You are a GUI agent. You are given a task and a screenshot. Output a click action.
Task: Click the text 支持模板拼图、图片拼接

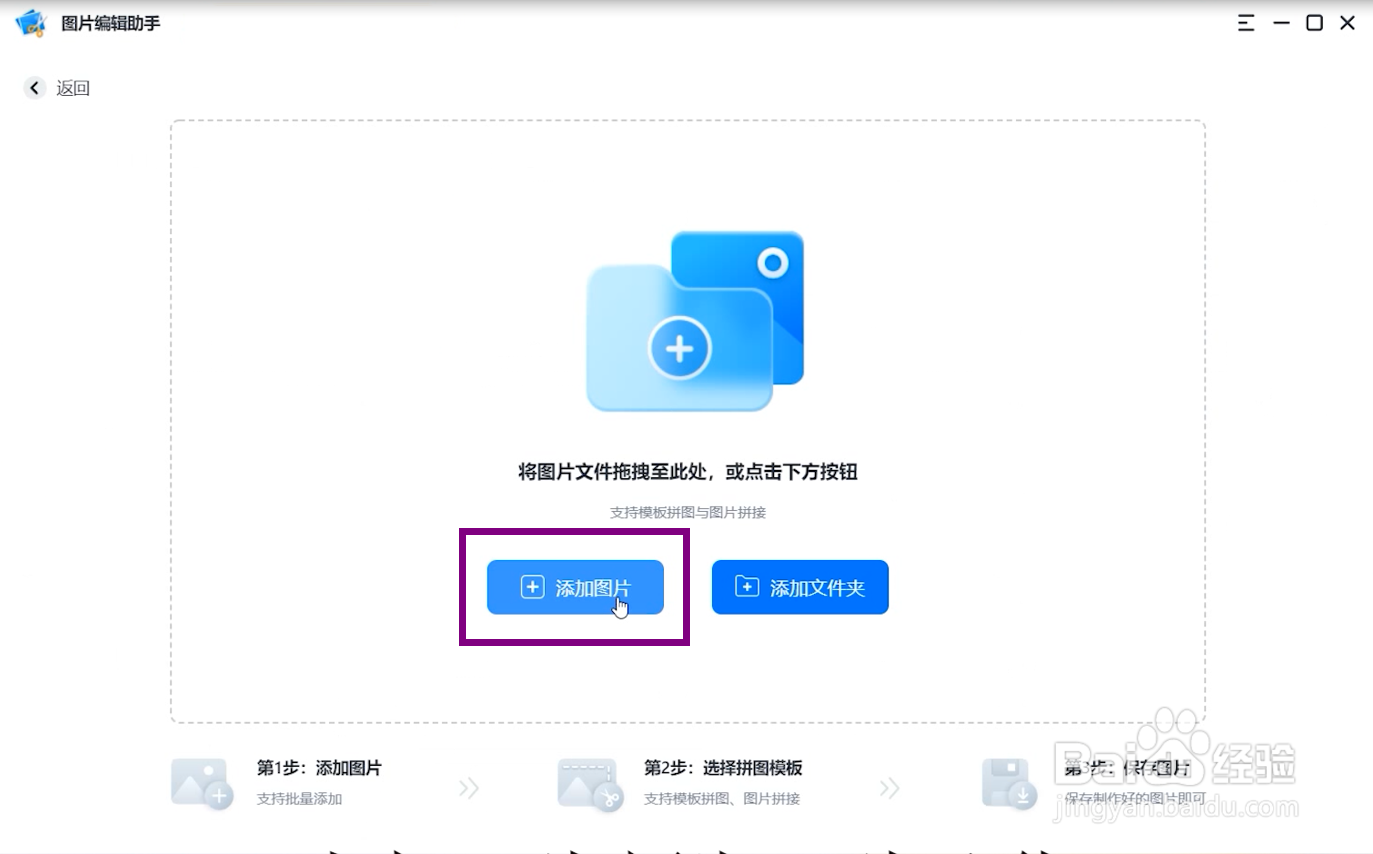click(x=722, y=799)
